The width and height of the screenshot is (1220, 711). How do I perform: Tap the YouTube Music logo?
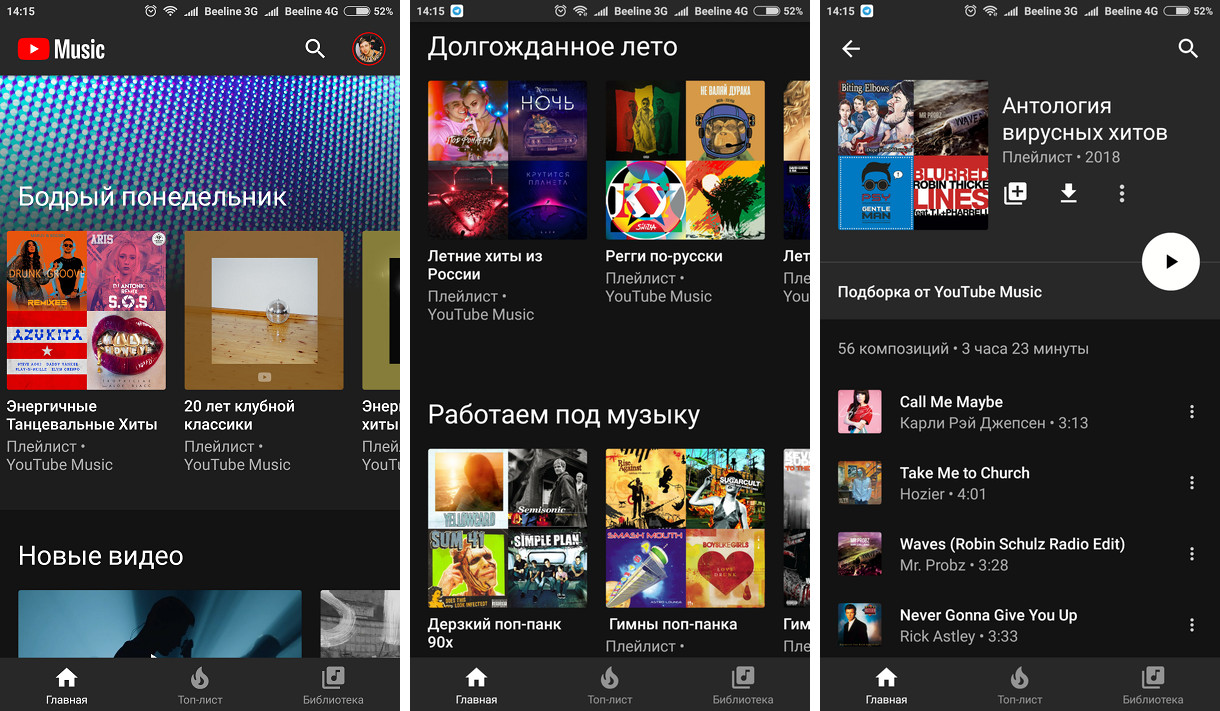[x=61, y=49]
